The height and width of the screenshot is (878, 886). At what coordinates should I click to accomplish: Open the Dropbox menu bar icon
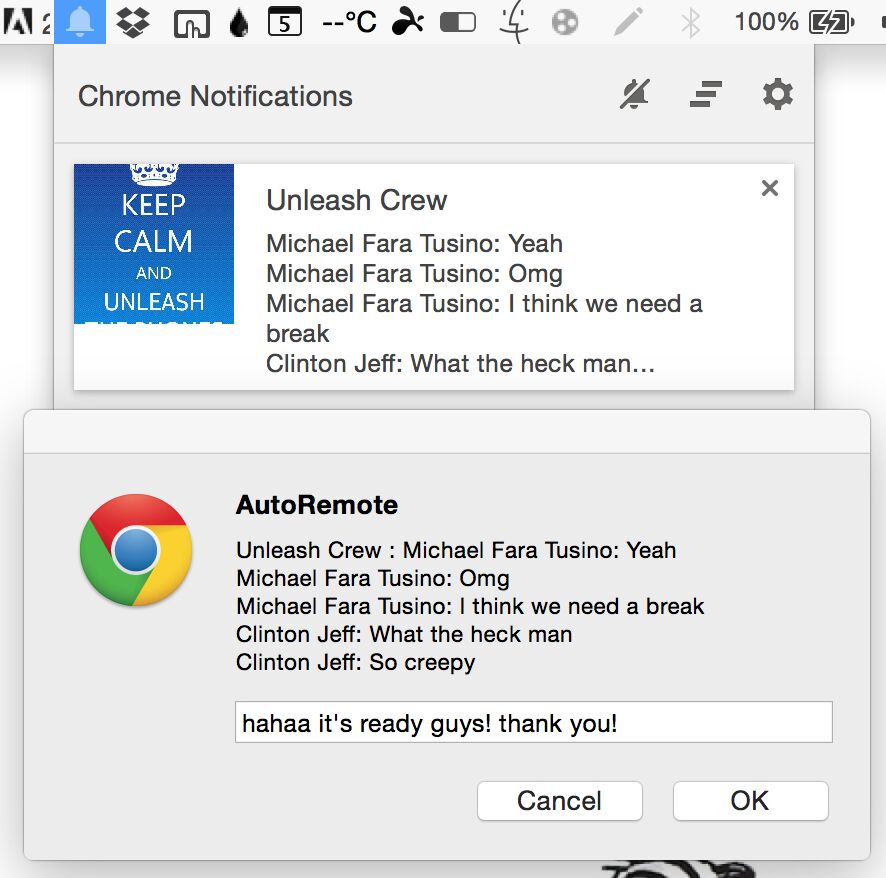(x=133, y=23)
